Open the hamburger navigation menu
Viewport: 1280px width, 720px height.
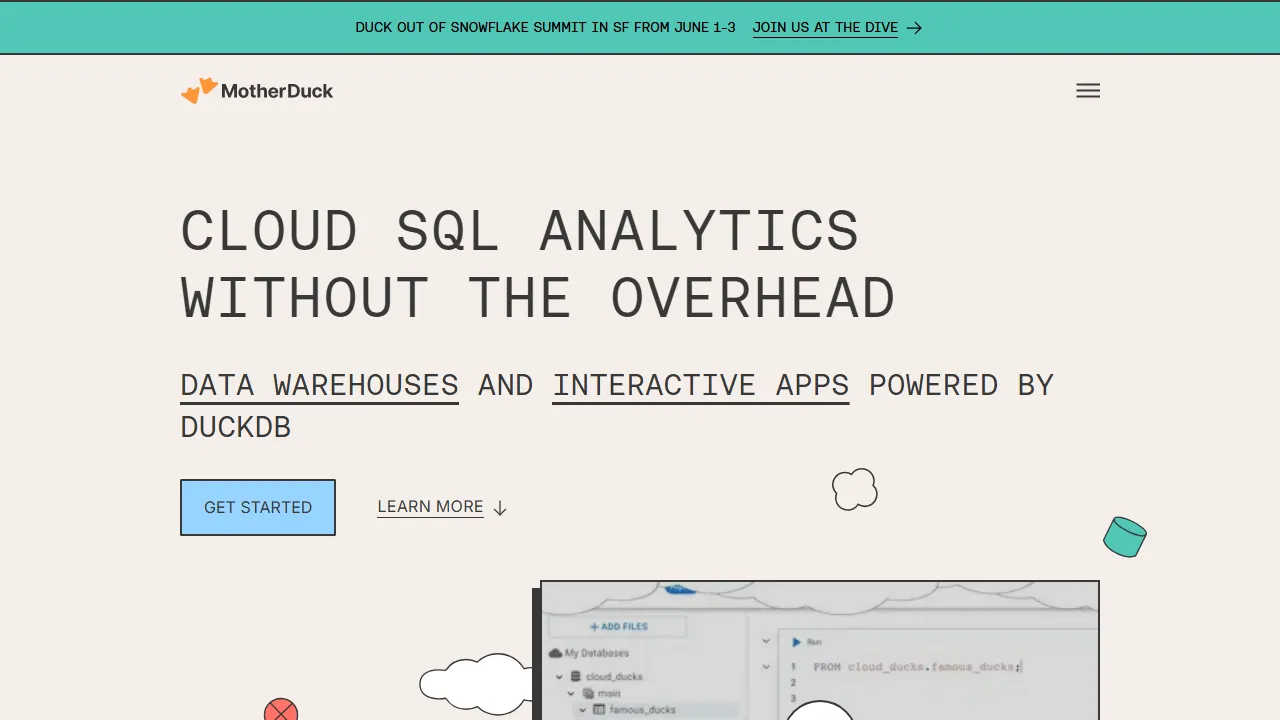[1088, 91]
